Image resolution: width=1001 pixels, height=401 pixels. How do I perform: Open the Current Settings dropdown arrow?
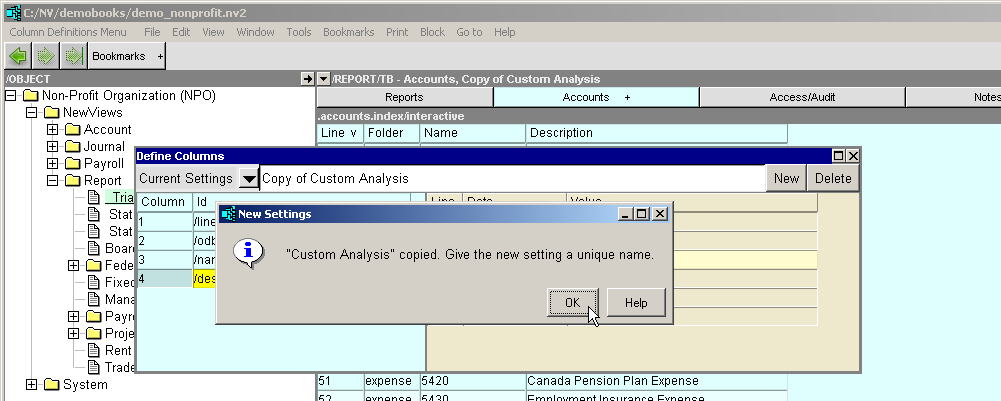point(249,179)
